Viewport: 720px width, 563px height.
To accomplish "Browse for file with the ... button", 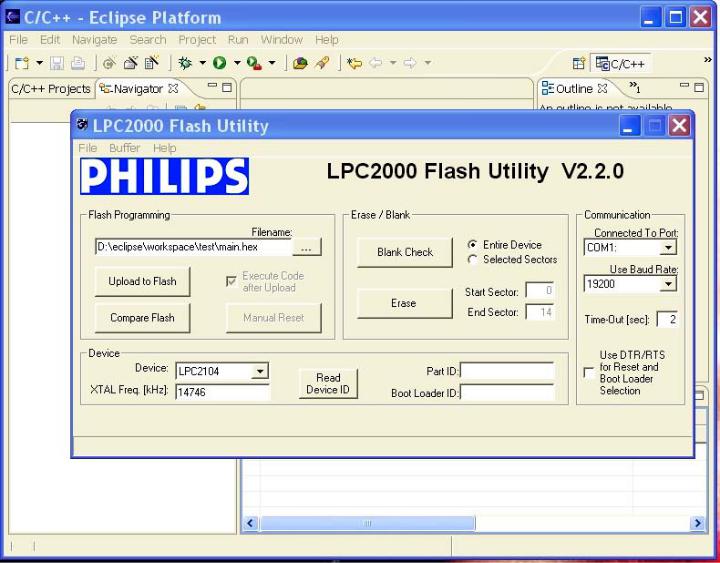I will click(x=306, y=247).
